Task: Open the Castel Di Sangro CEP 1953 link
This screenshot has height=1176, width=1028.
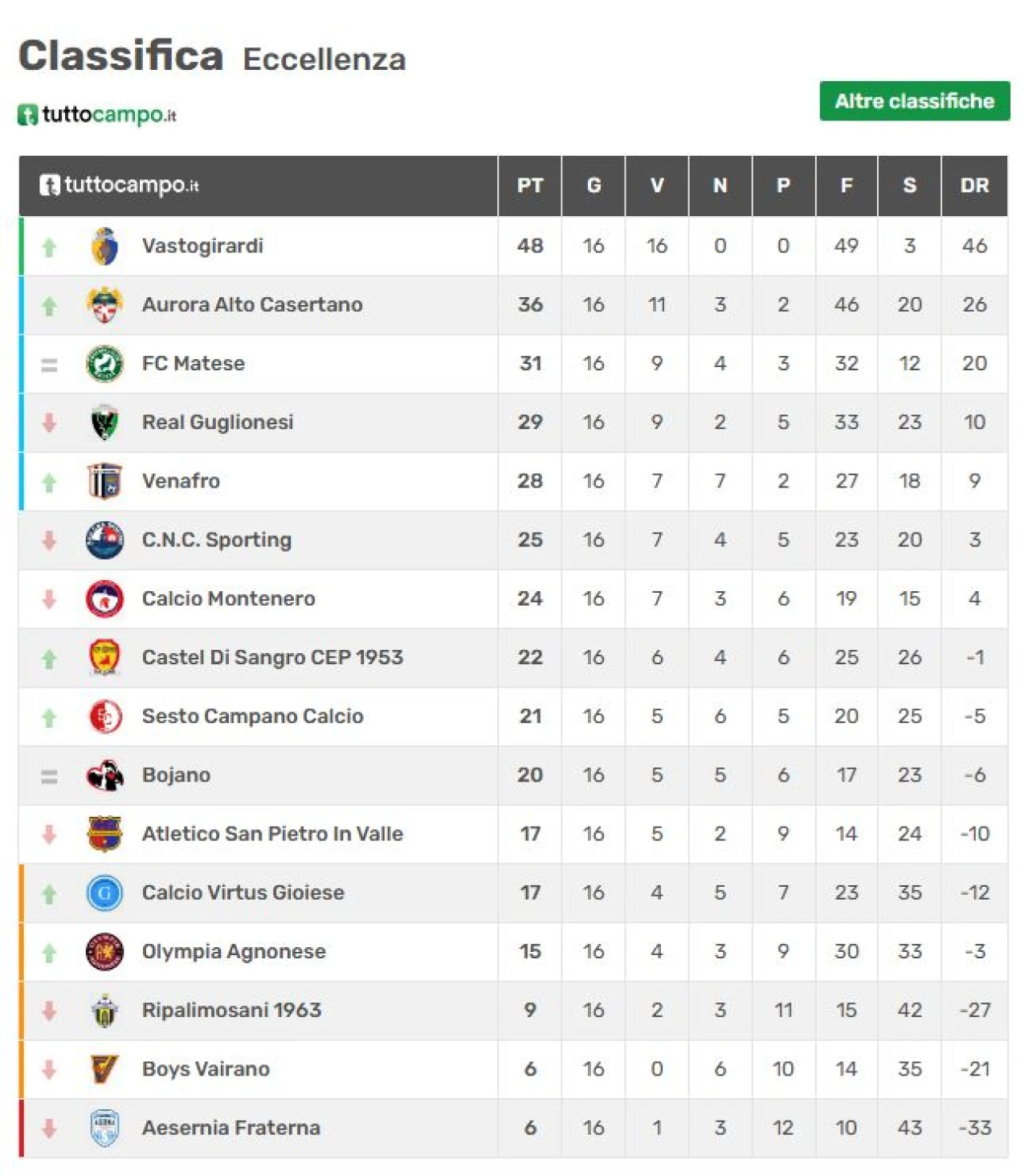Action: point(272,657)
